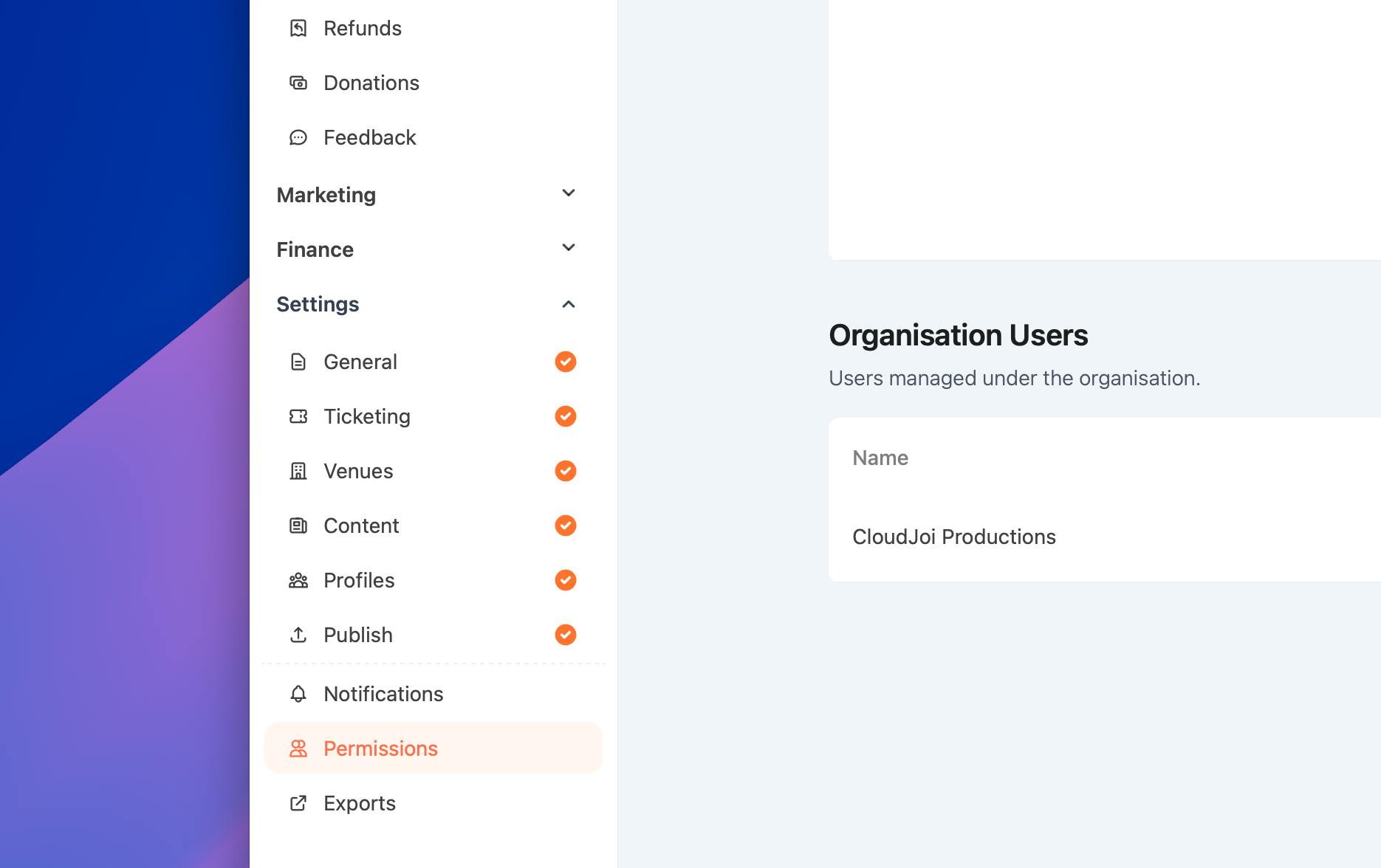
Task: Click the orange checkmark beside Publish
Action: 566,635
